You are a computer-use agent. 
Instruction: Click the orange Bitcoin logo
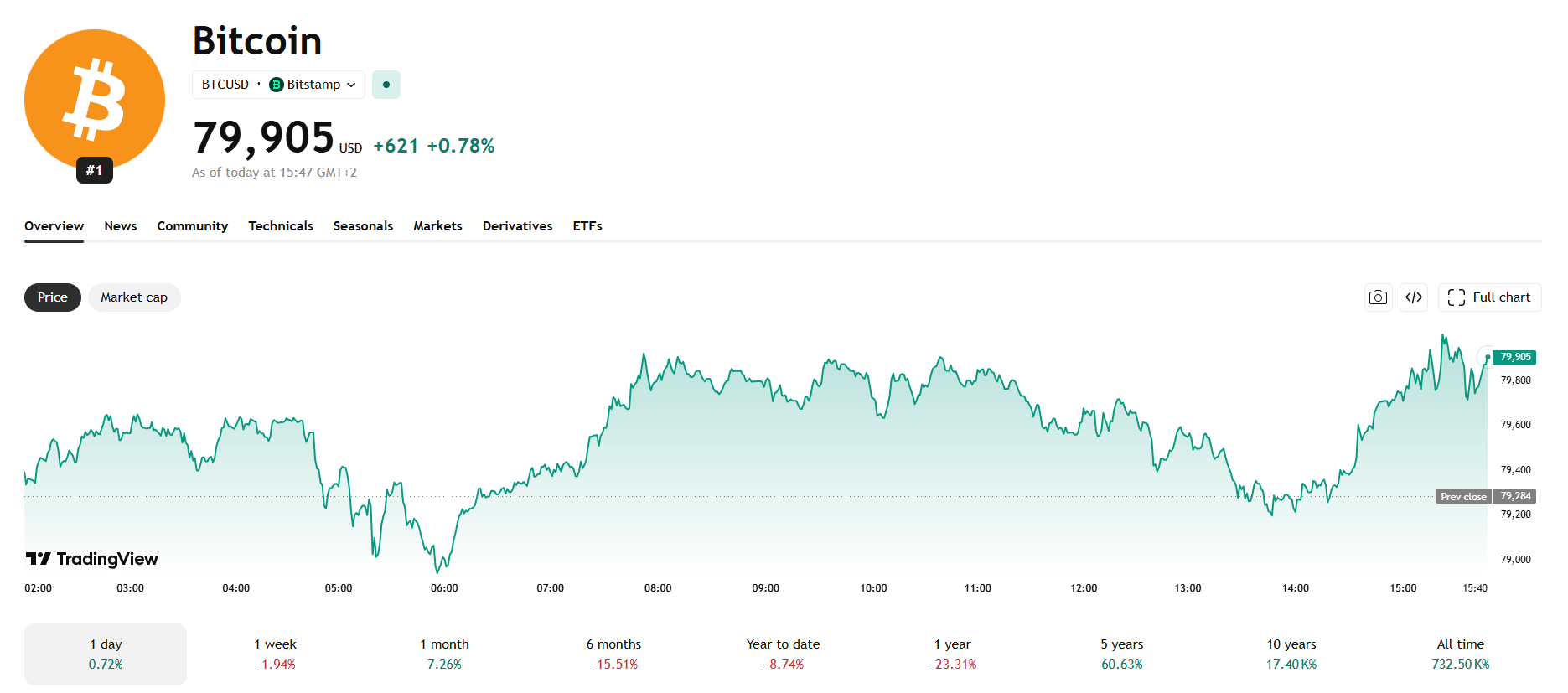click(x=95, y=99)
